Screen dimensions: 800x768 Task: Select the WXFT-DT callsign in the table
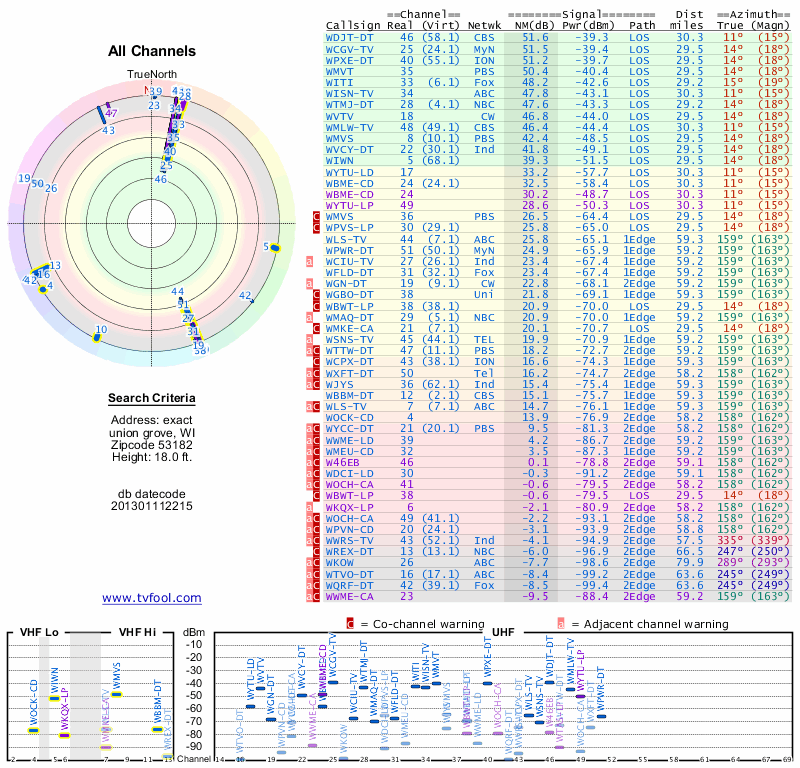coord(349,373)
